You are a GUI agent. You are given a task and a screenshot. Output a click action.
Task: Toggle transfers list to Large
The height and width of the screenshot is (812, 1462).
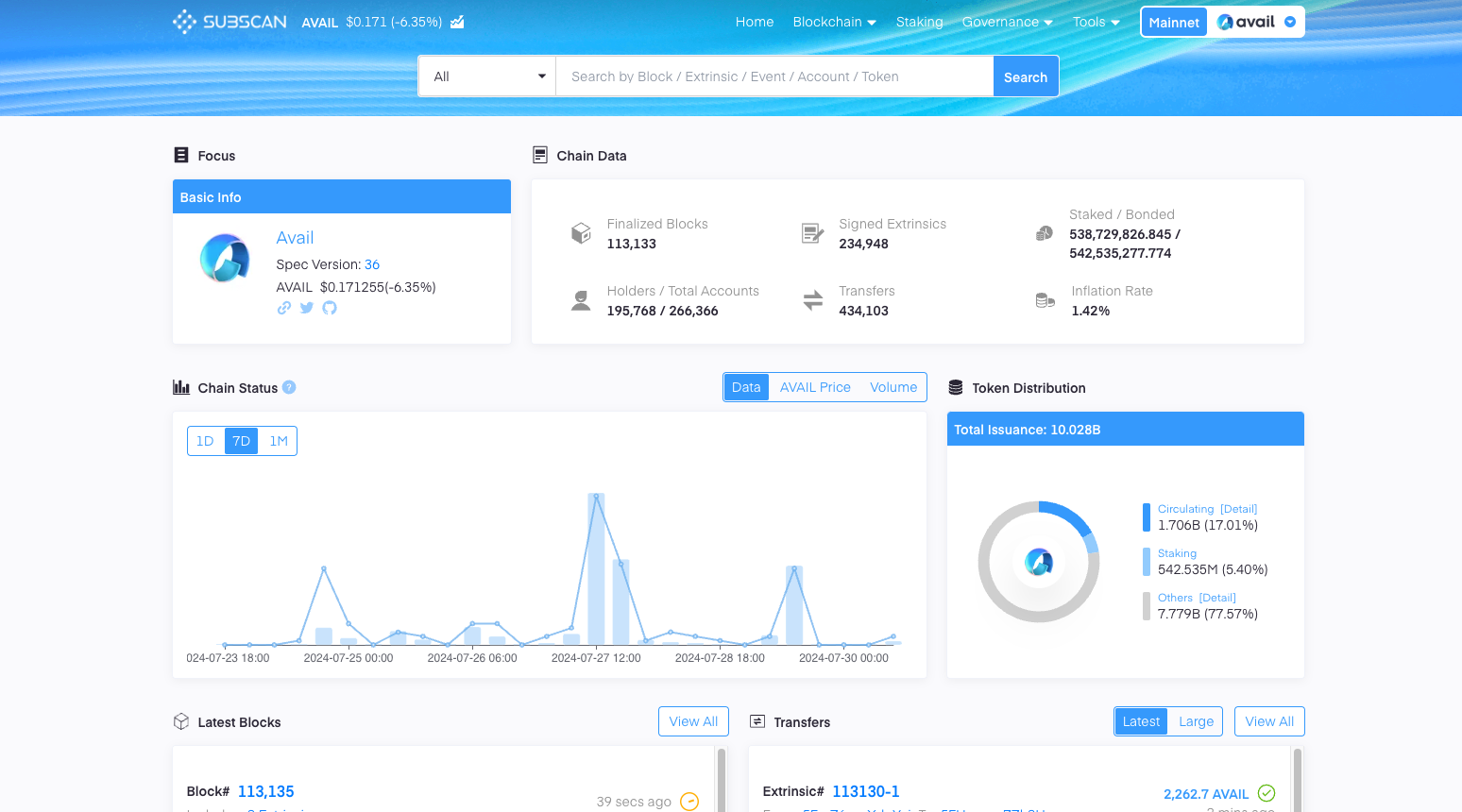tap(1196, 721)
